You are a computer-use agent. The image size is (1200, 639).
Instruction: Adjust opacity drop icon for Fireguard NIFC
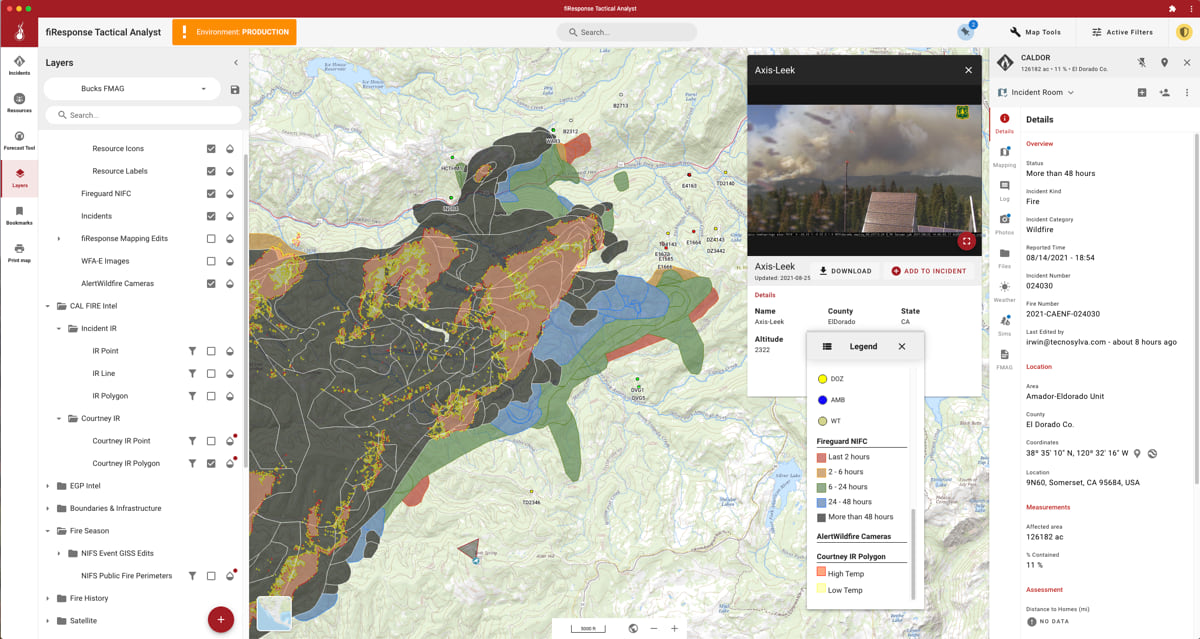coord(229,193)
